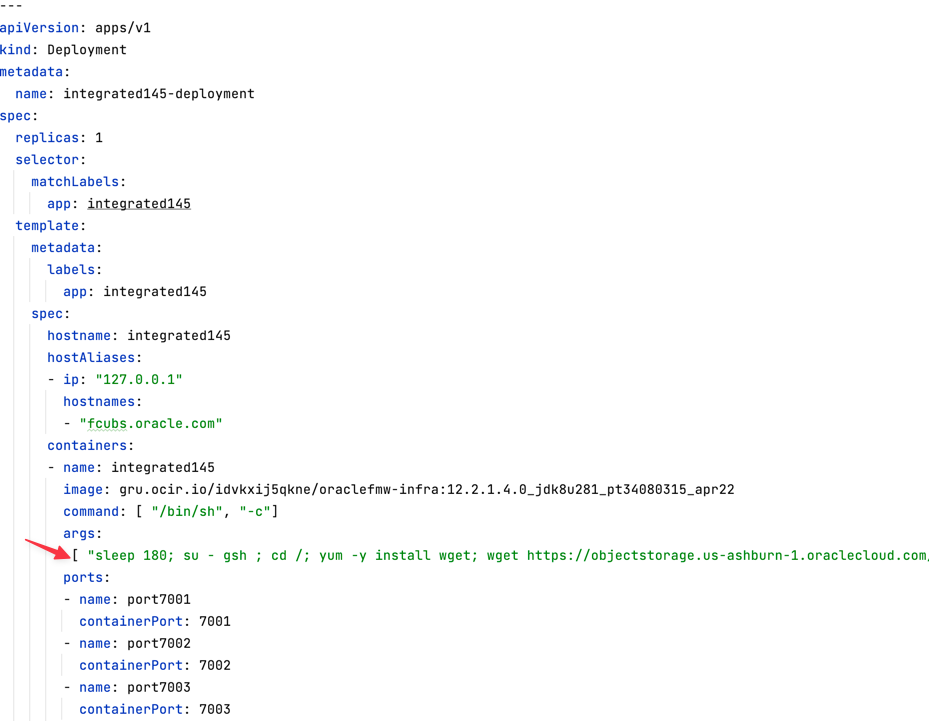Click the replicas value 1
This screenshot has width=929, height=721.
[x=99, y=137]
